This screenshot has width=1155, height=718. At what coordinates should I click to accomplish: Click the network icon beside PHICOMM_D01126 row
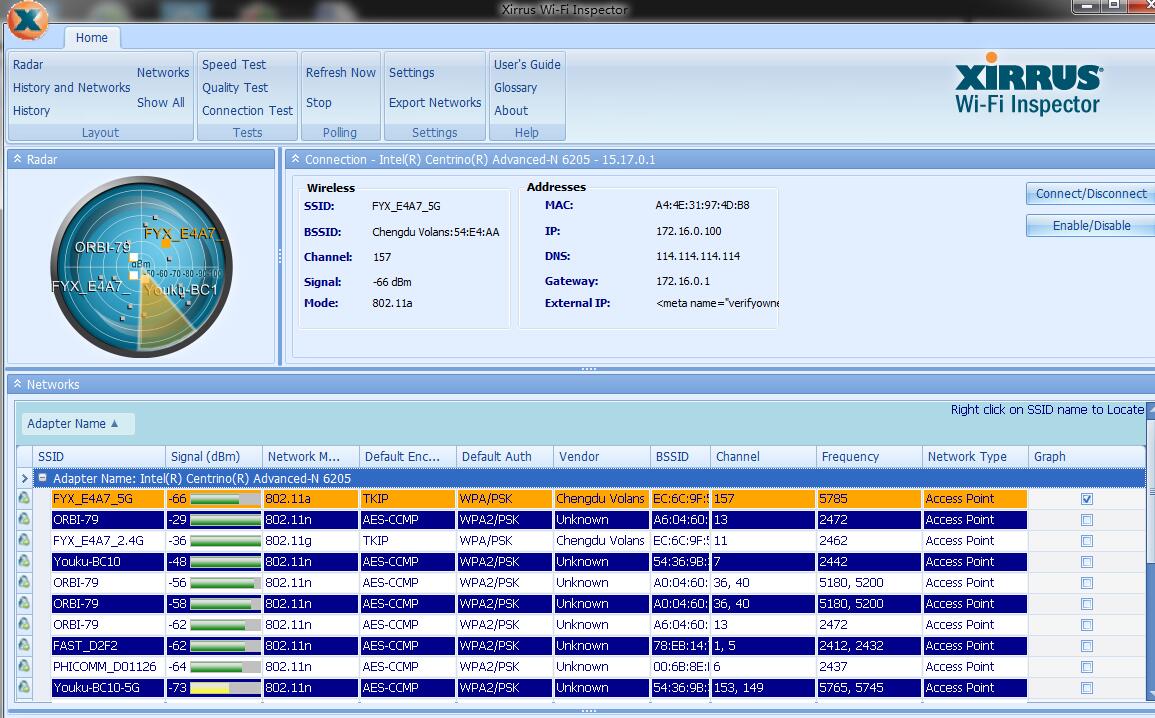click(24, 667)
